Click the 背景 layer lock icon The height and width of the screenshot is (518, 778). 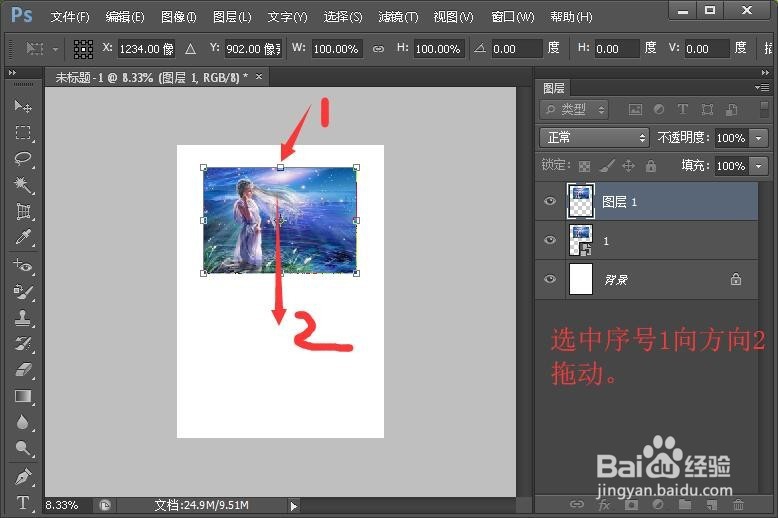(x=736, y=279)
